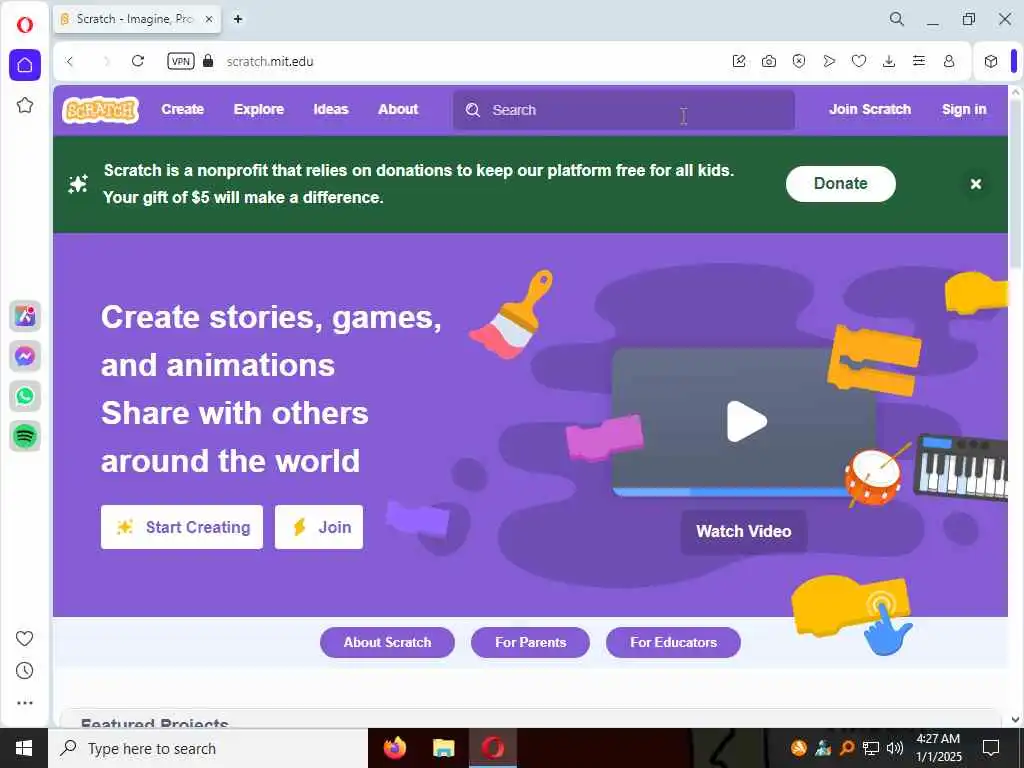Open the Easy Setup sliders icon
This screenshot has width=1024, height=768.
919,61
